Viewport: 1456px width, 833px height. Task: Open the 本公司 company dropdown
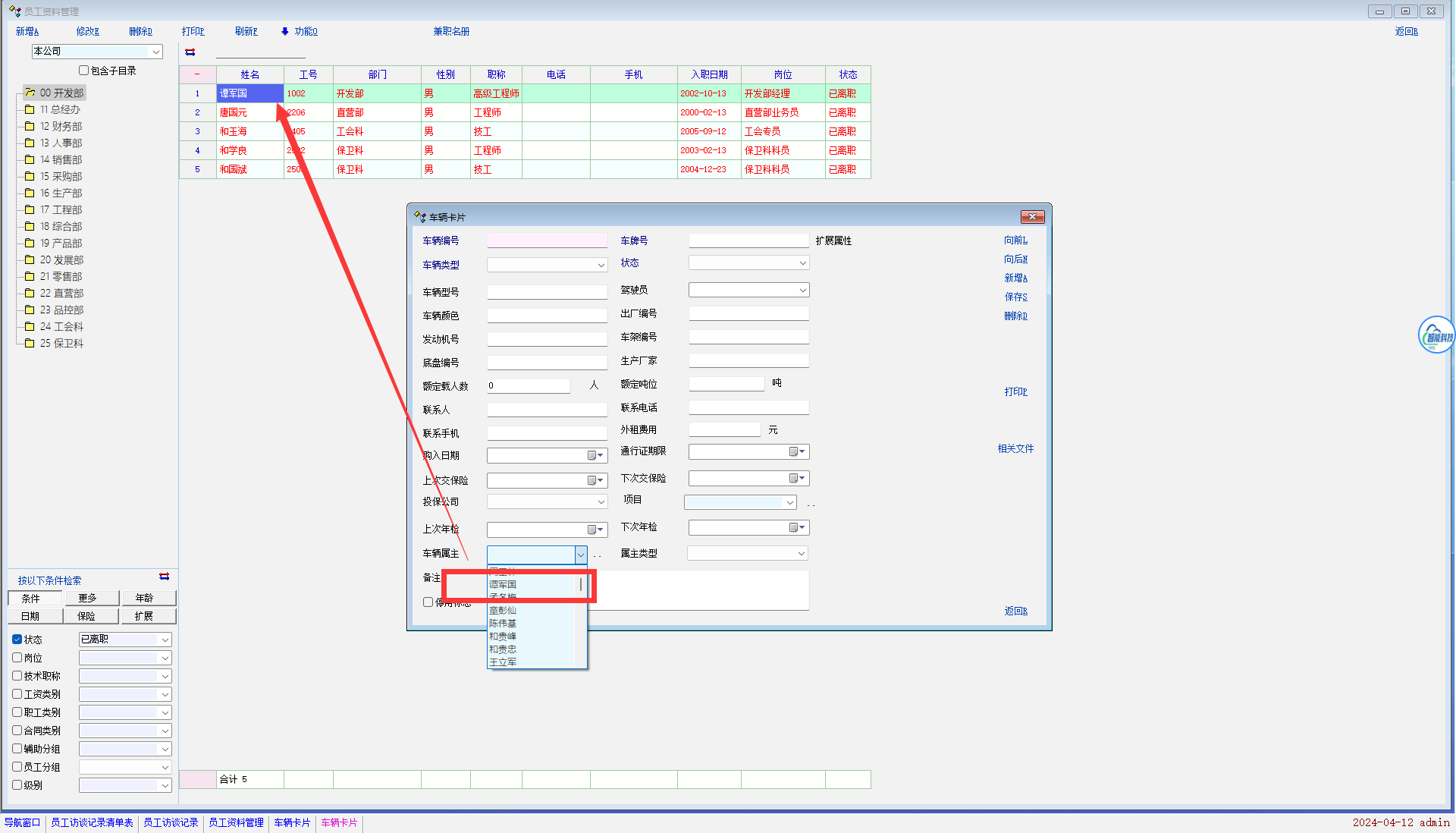point(156,52)
